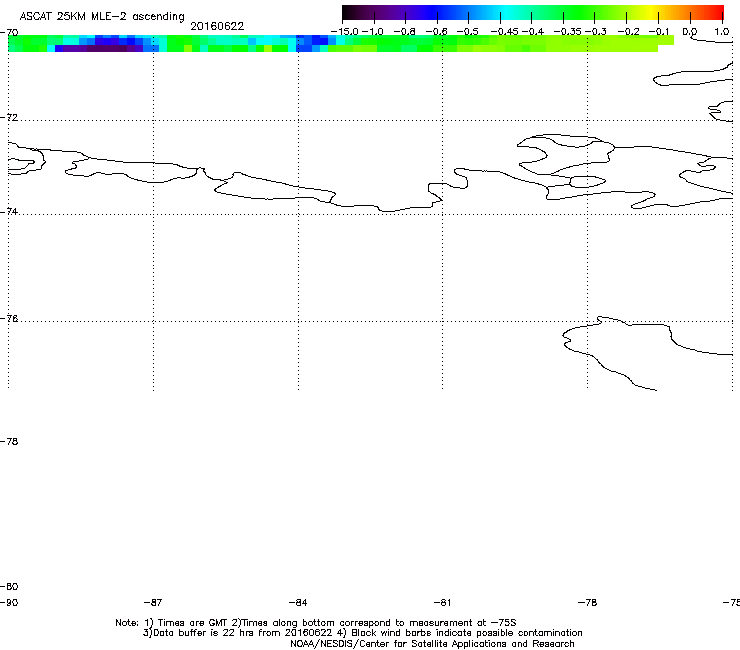Viewport: 740px width, 650px height.
Task: Click the longitude label -87
Action: pos(152,602)
